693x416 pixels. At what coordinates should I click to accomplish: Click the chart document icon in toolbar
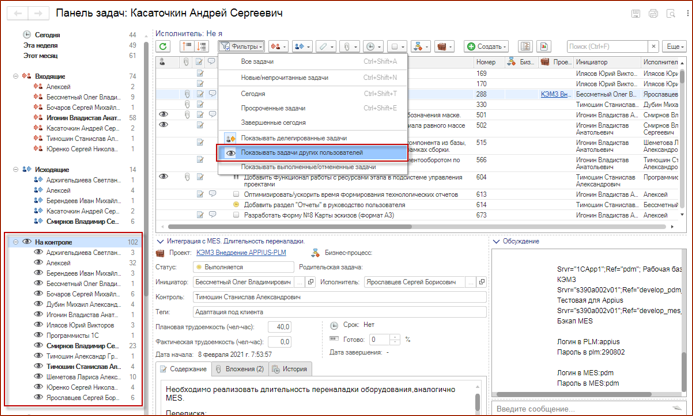pyautogui.click(x=544, y=46)
